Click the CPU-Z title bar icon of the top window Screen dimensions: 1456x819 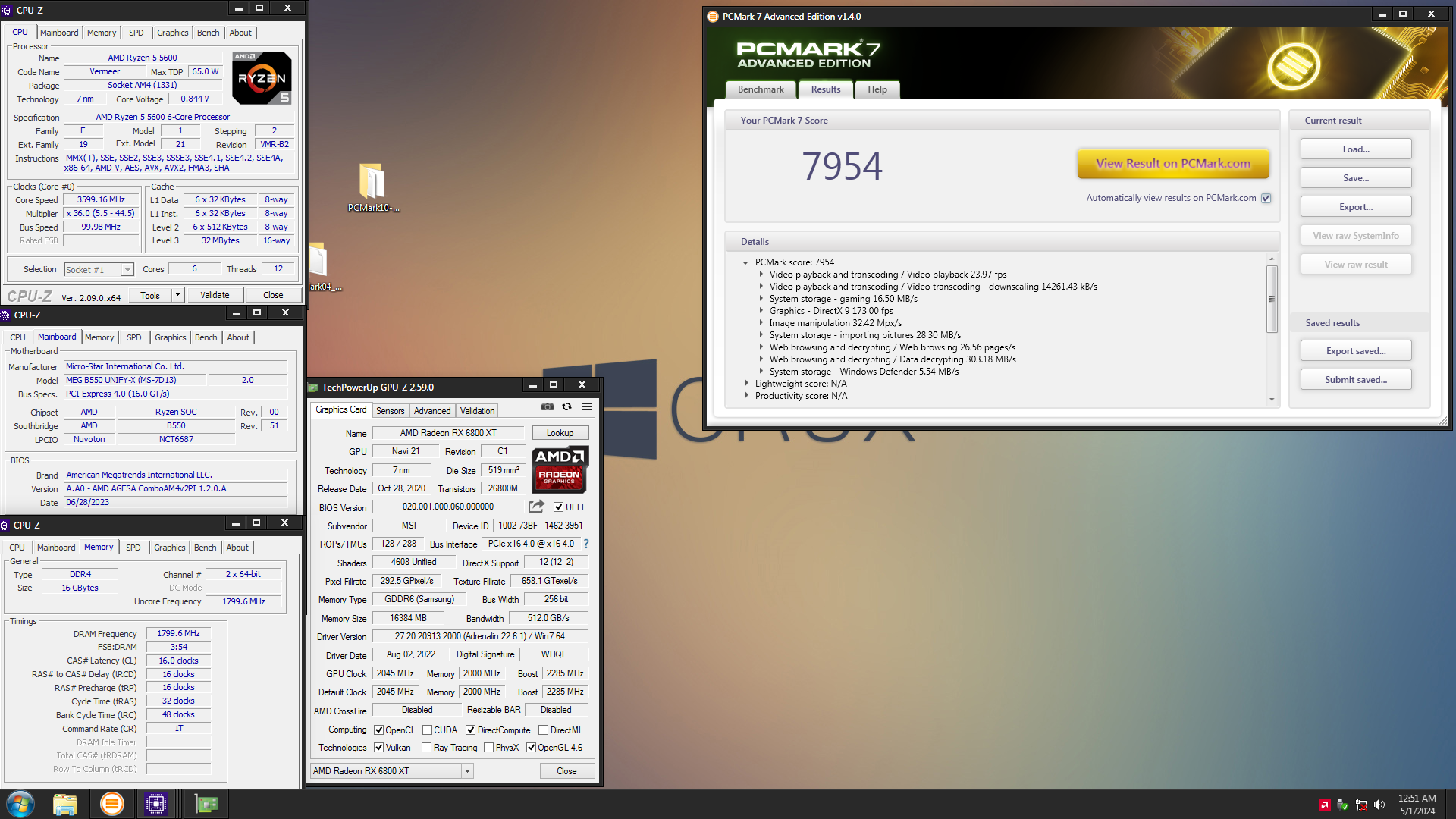[x=8, y=10]
